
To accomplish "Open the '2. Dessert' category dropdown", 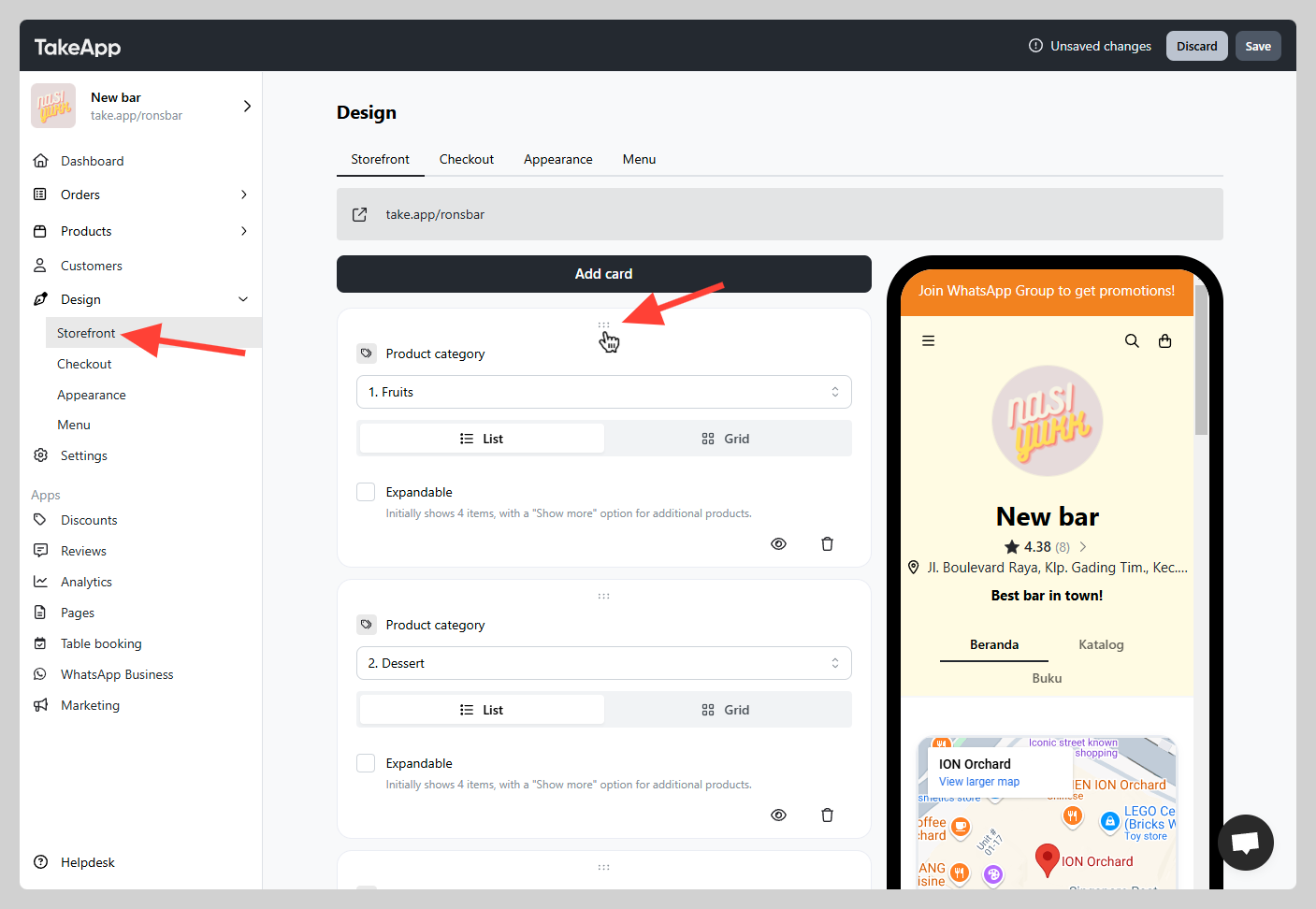I will click(x=604, y=663).
